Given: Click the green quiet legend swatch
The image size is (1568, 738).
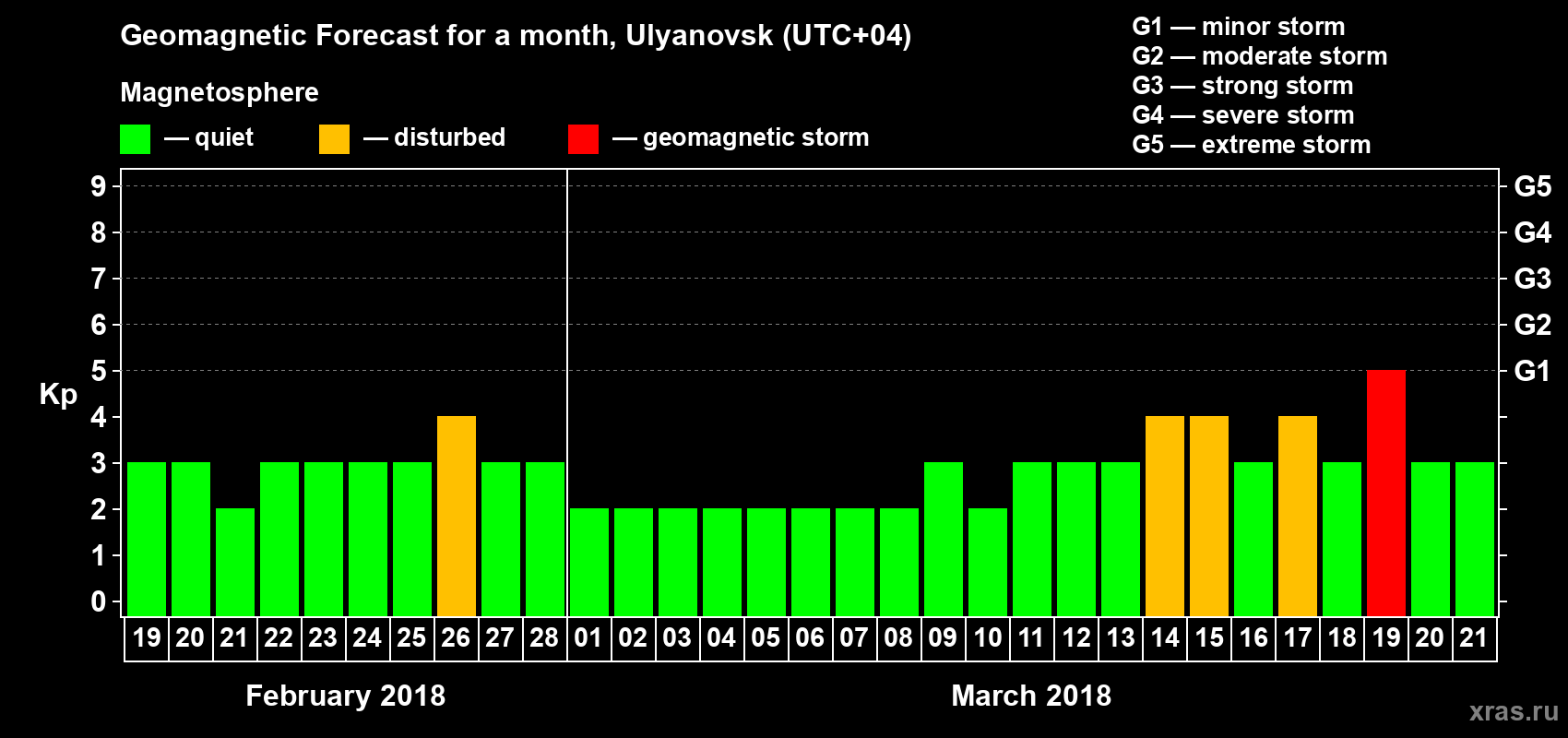Looking at the screenshot, I should pyautogui.click(x=135, y=139).
